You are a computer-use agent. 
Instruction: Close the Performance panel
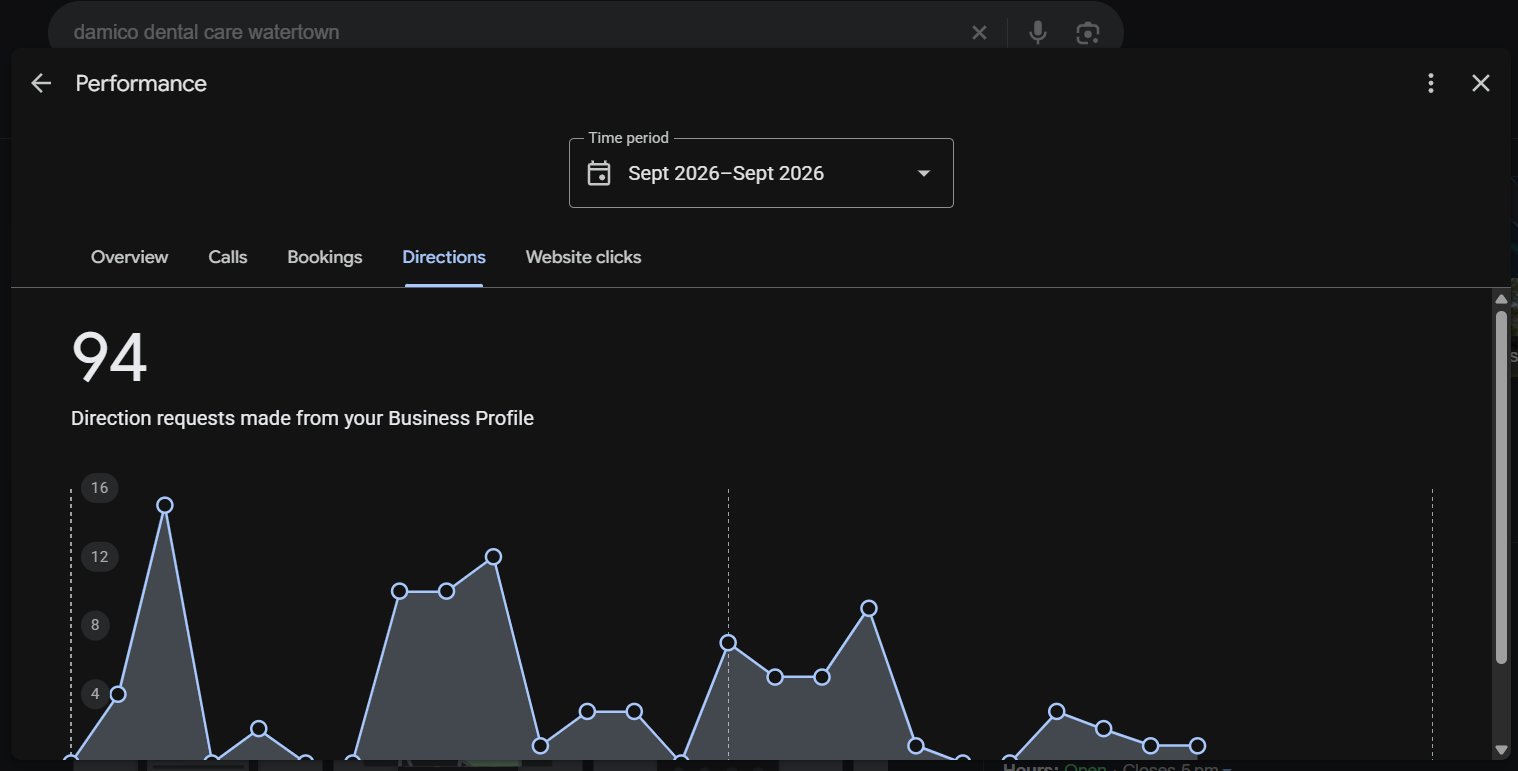1481,84
